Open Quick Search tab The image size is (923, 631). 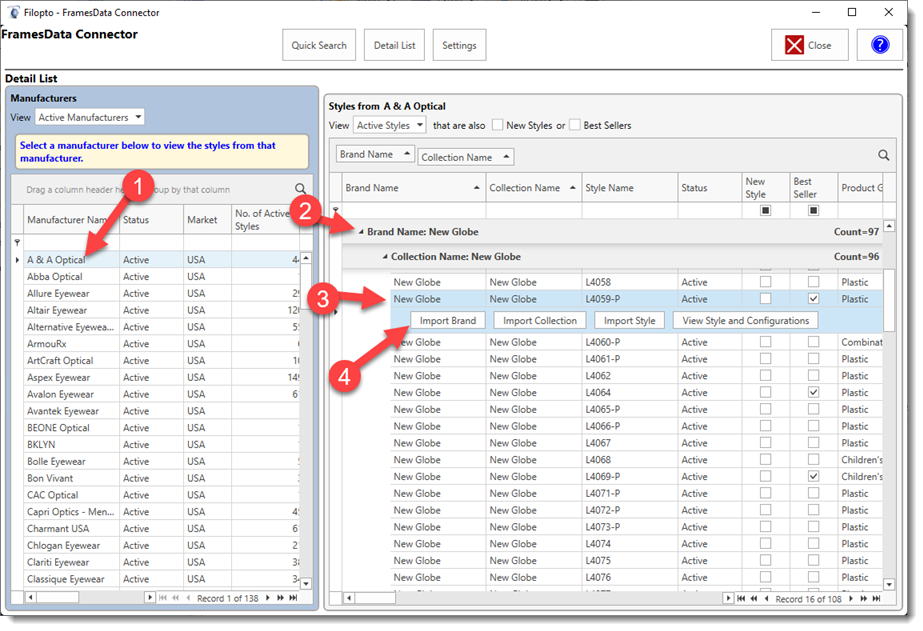tap(319, 45)
